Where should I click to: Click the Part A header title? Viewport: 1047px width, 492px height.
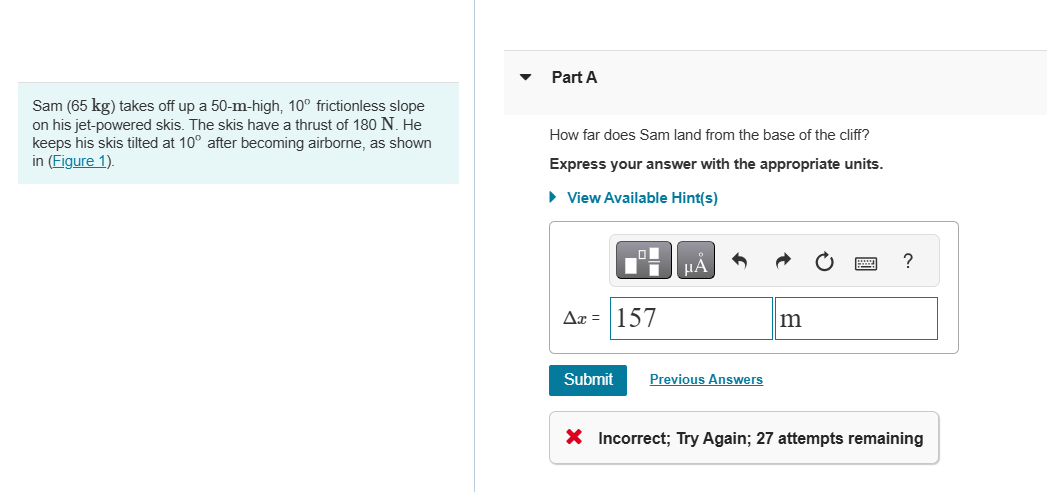click(x=574, y=77)
